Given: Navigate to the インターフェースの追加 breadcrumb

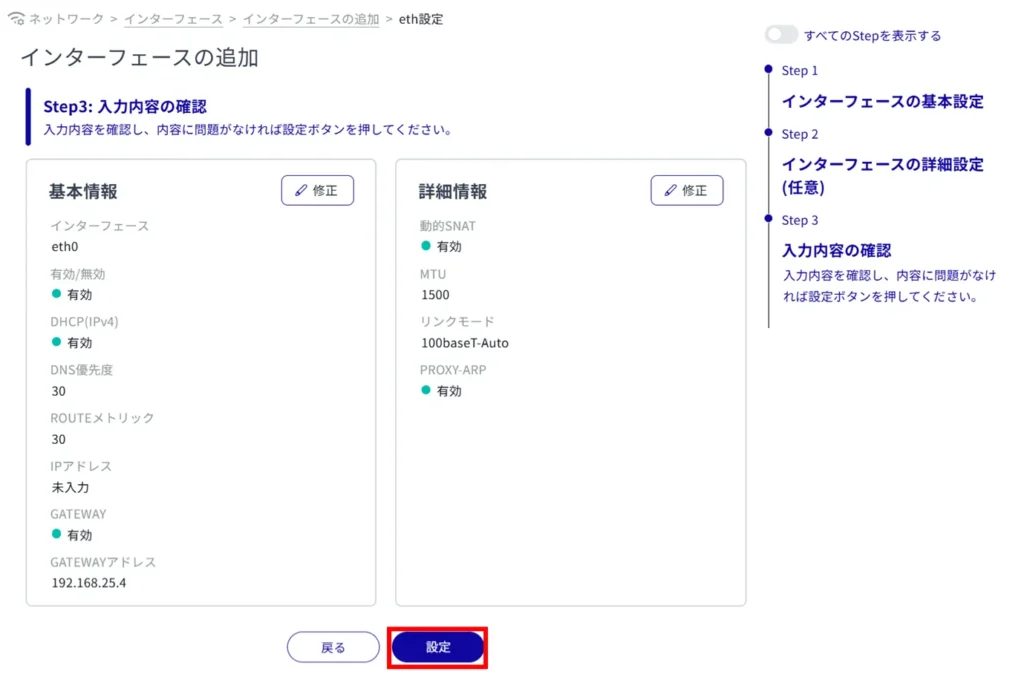Looking at the screenshot, I should (x=310, y=19).
